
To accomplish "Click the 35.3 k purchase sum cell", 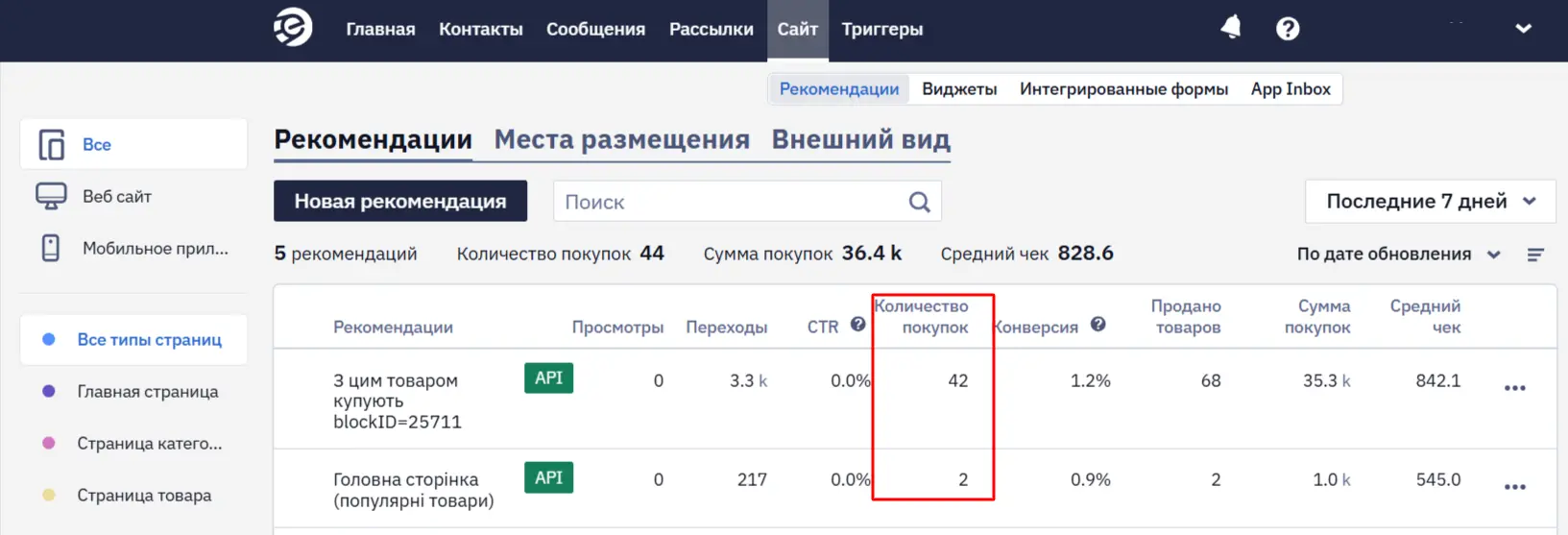I will (1326, 381).
